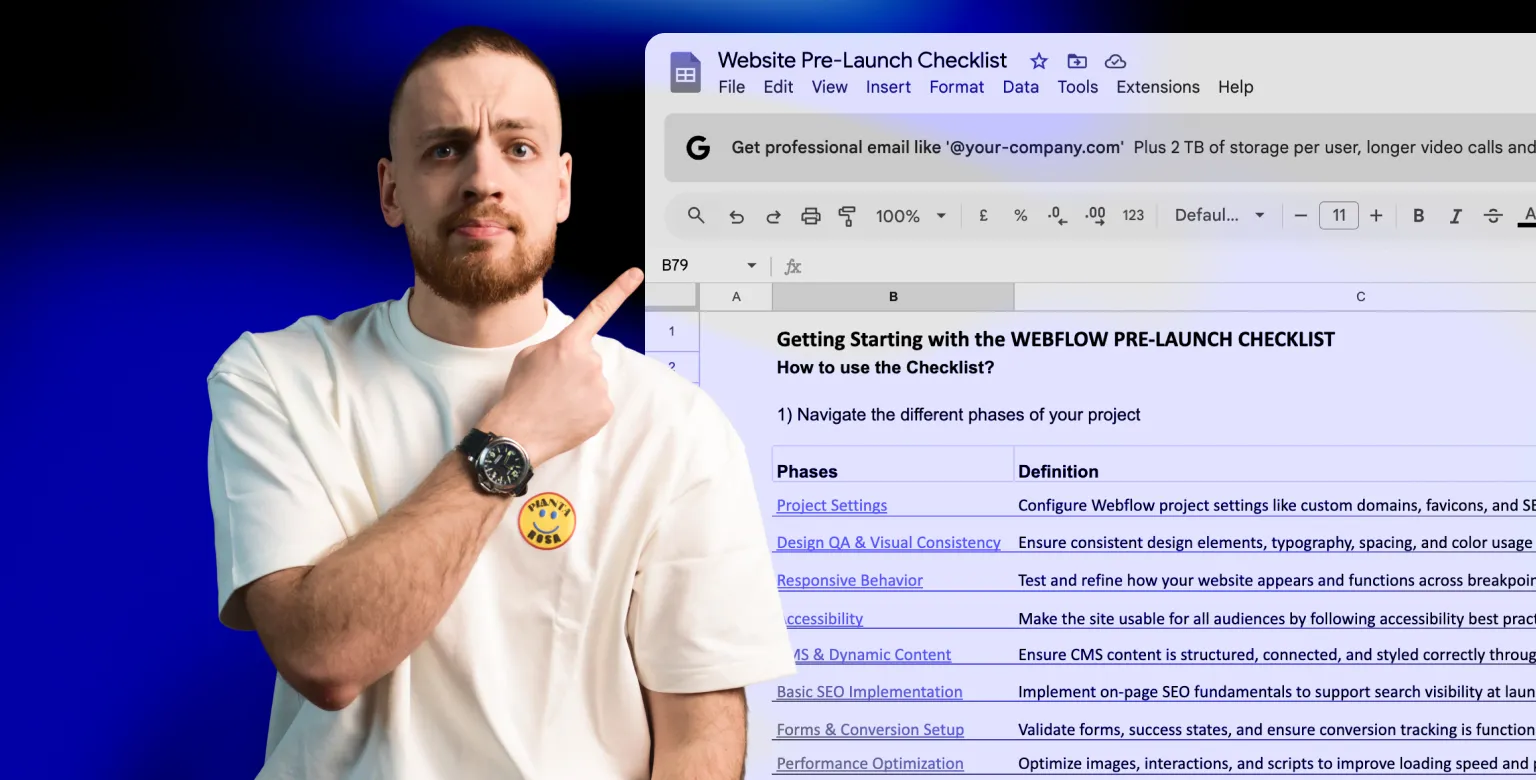Click the print icon
Viewport: 1536px width, 780px height.
click(811, 216)
